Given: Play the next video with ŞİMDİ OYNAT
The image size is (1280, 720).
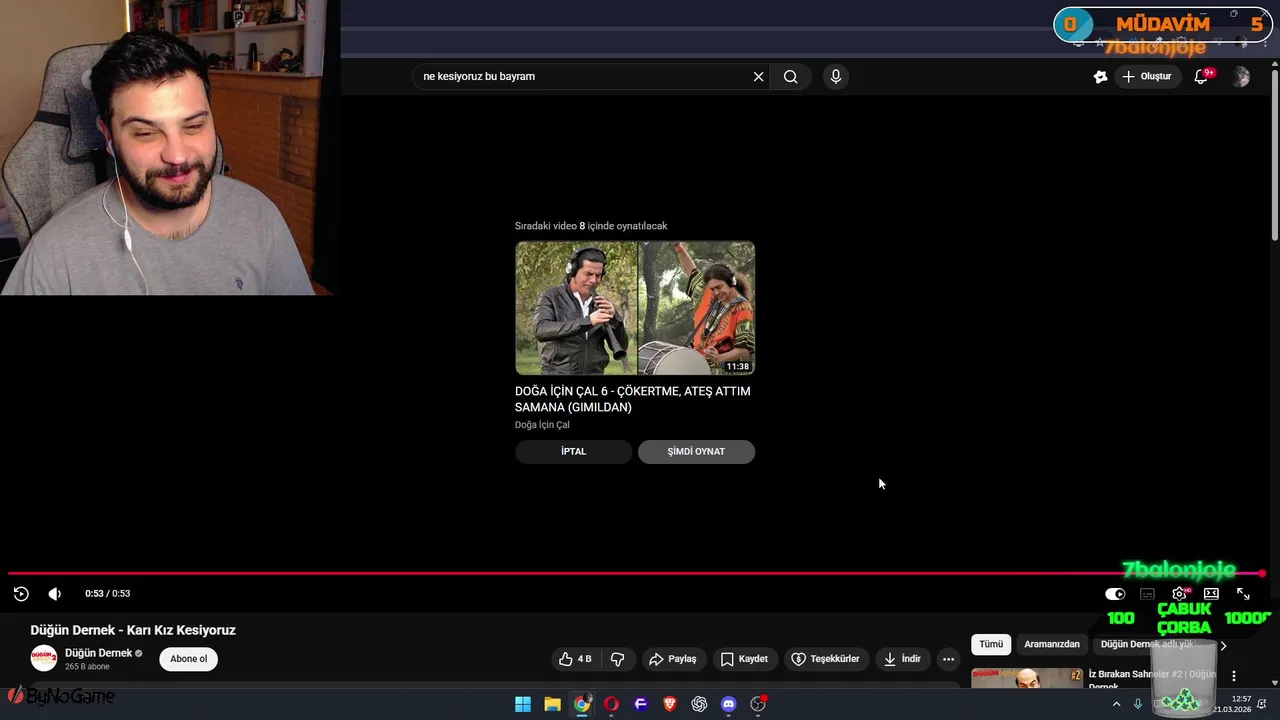Looking at the screenshot, I should [696, 451].
